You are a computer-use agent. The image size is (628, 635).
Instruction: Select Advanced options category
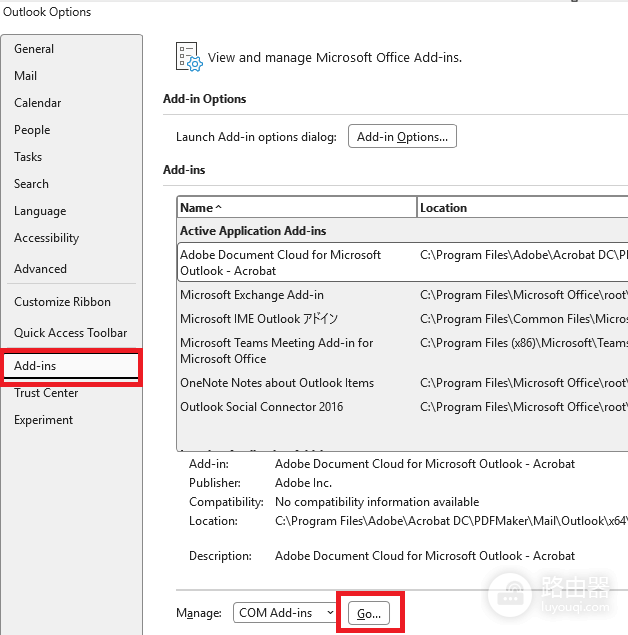(x=40, y=269)
